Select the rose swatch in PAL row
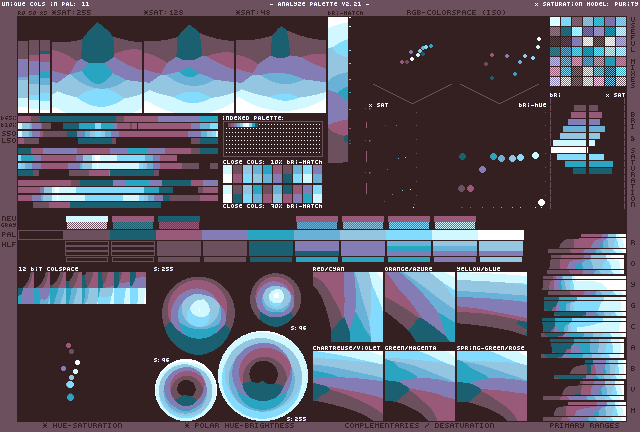The image size is (640, 432). [179, 235]
